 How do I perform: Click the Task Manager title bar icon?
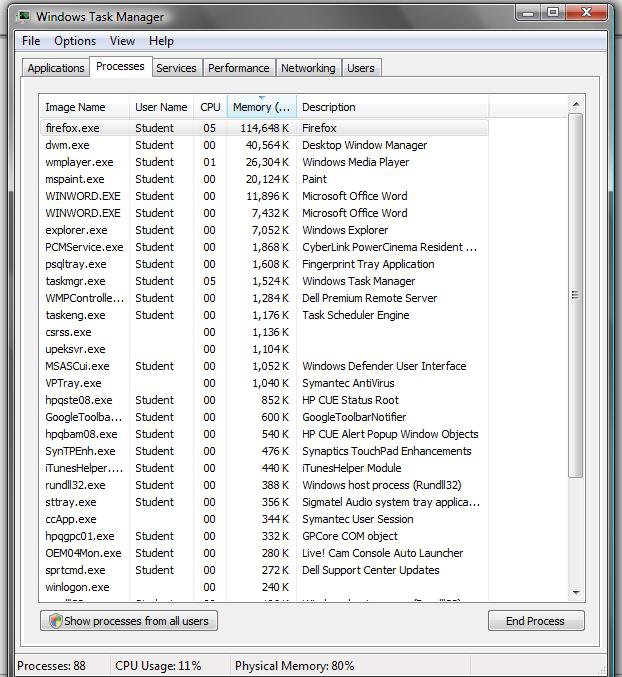[x=24, y=16]
